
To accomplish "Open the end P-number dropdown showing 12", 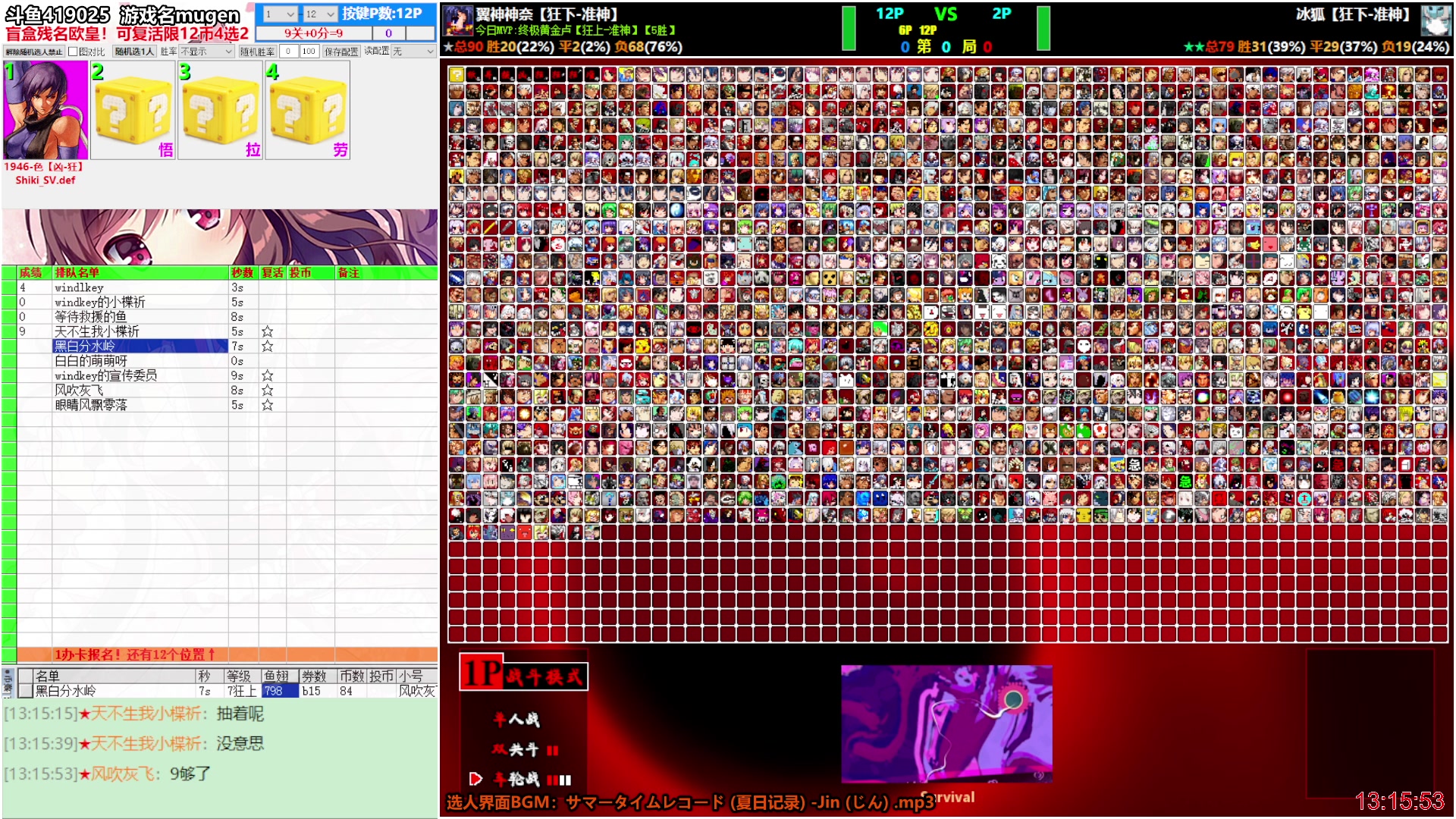I will (320, 14).
